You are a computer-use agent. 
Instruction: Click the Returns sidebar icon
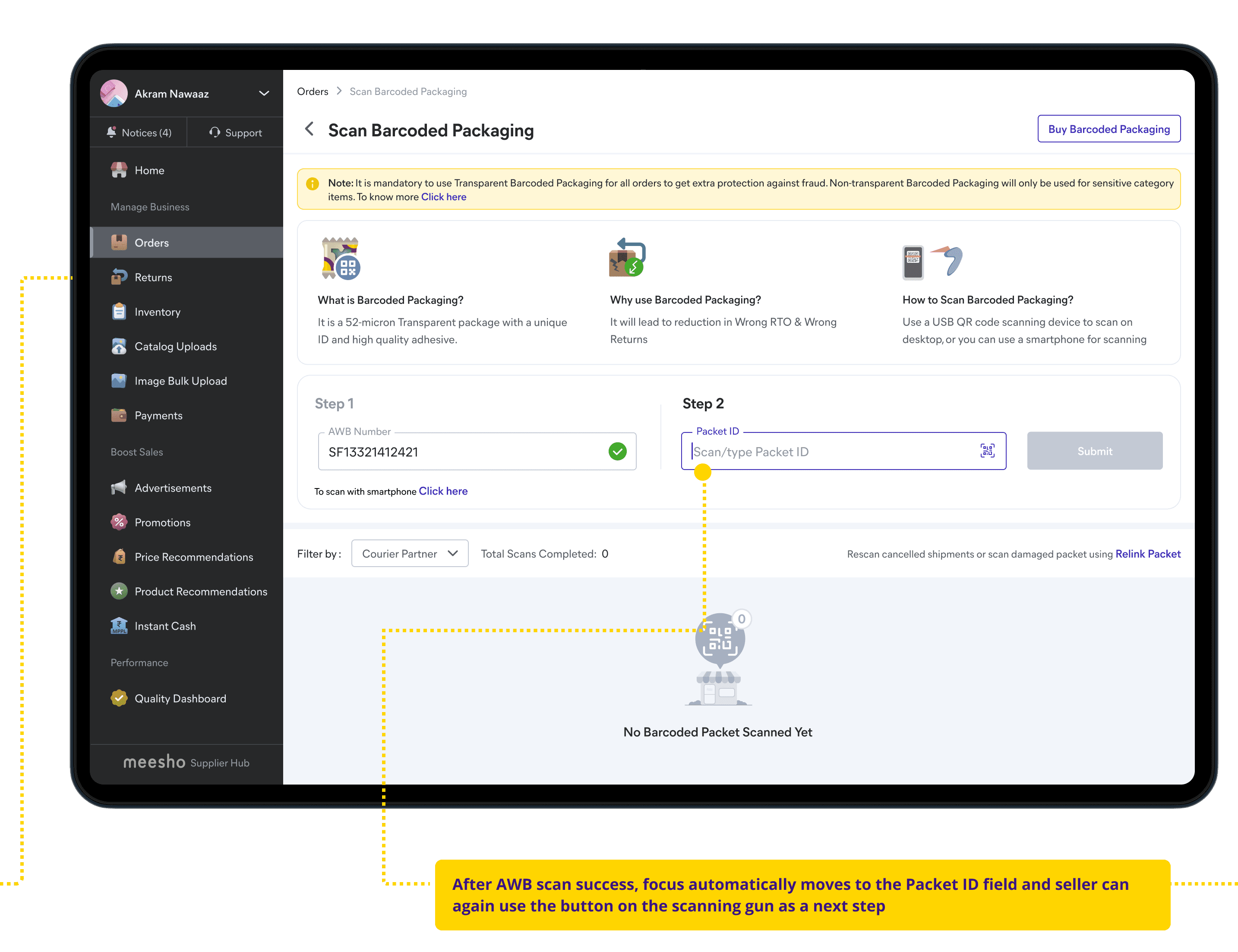click(x=119, y=277)
